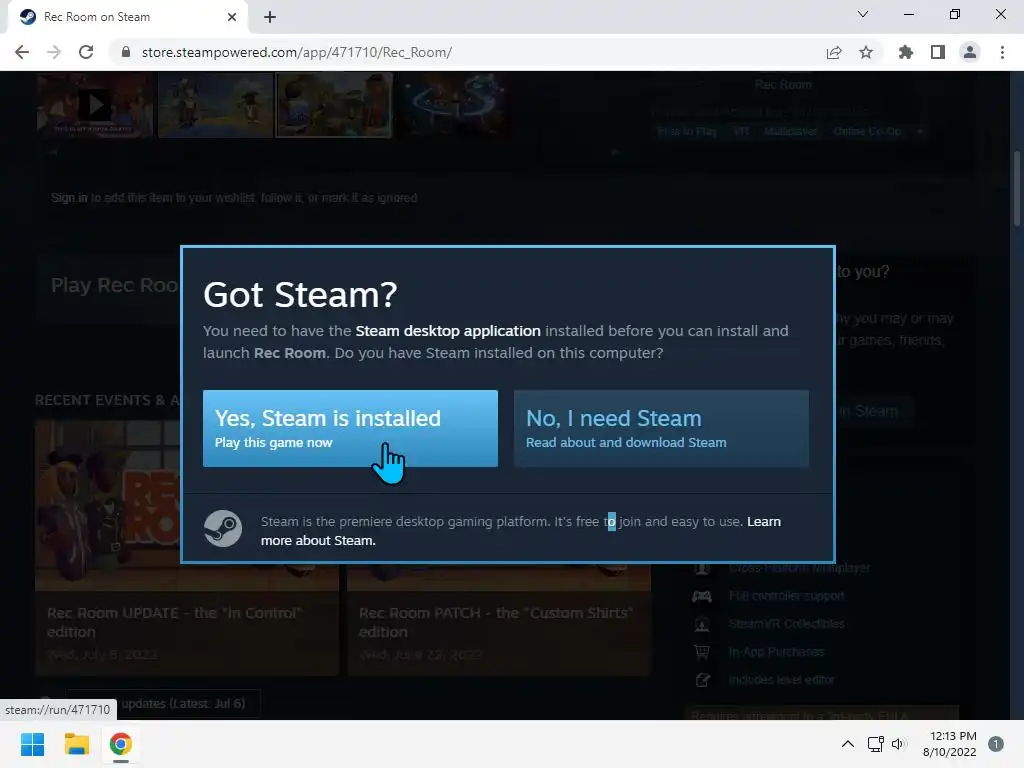Click the Yes, Steam is installed button
The width and height of the screenshot is (1024, 768).
(350, 428)
